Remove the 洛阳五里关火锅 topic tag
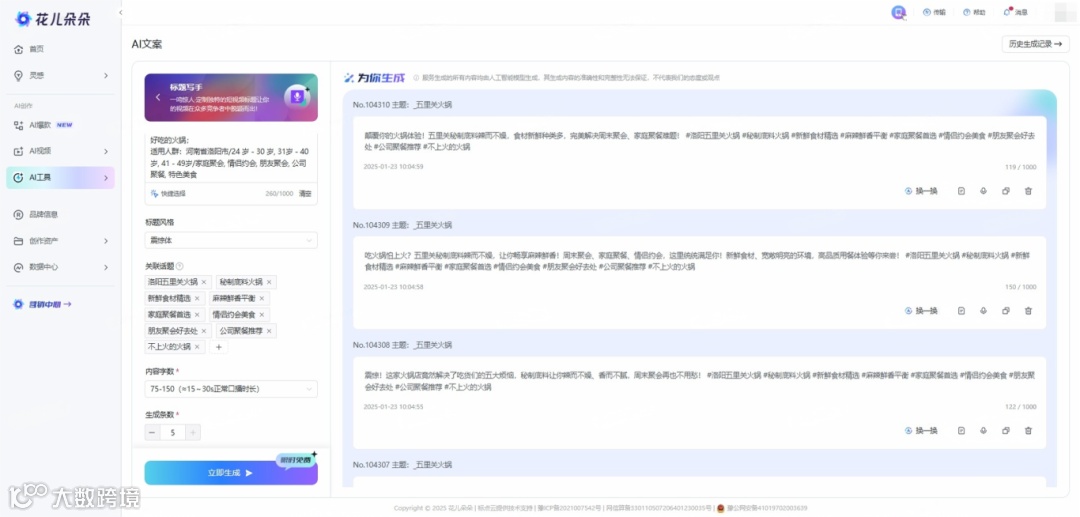 coord(204,282)
